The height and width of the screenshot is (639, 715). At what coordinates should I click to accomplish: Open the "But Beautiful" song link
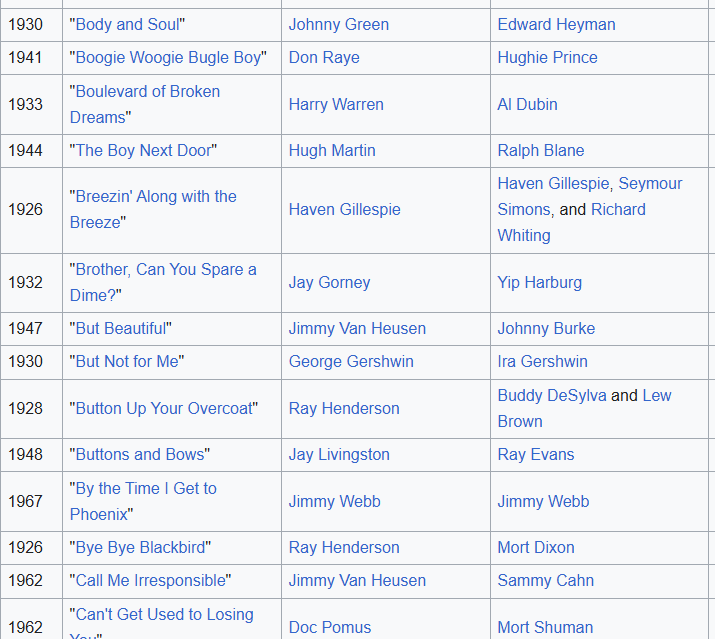[123, 328]
